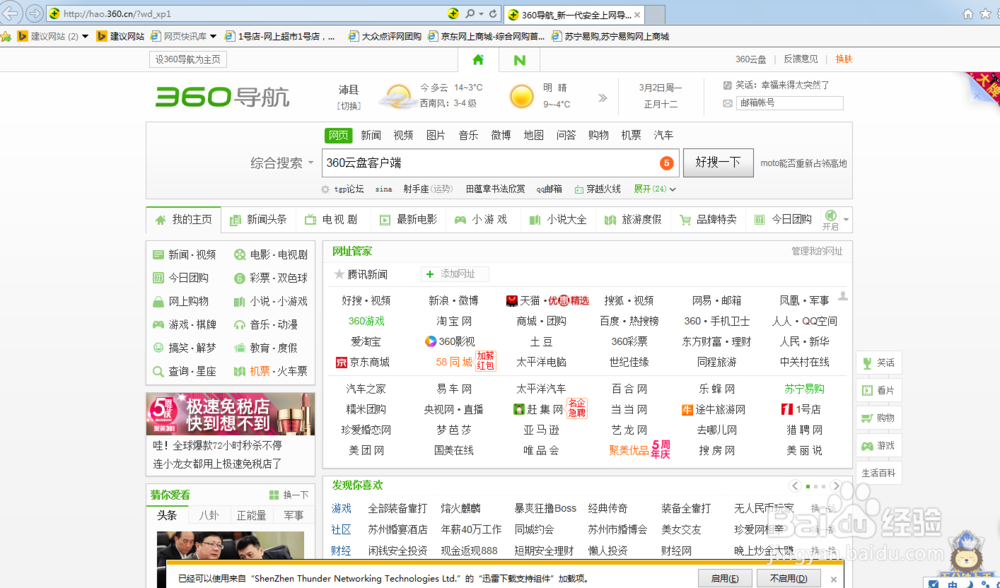Refresh page with address bar reload icon
This screenshot has width=1000, height=588.
pyautogui.click(x=493, y=13)
